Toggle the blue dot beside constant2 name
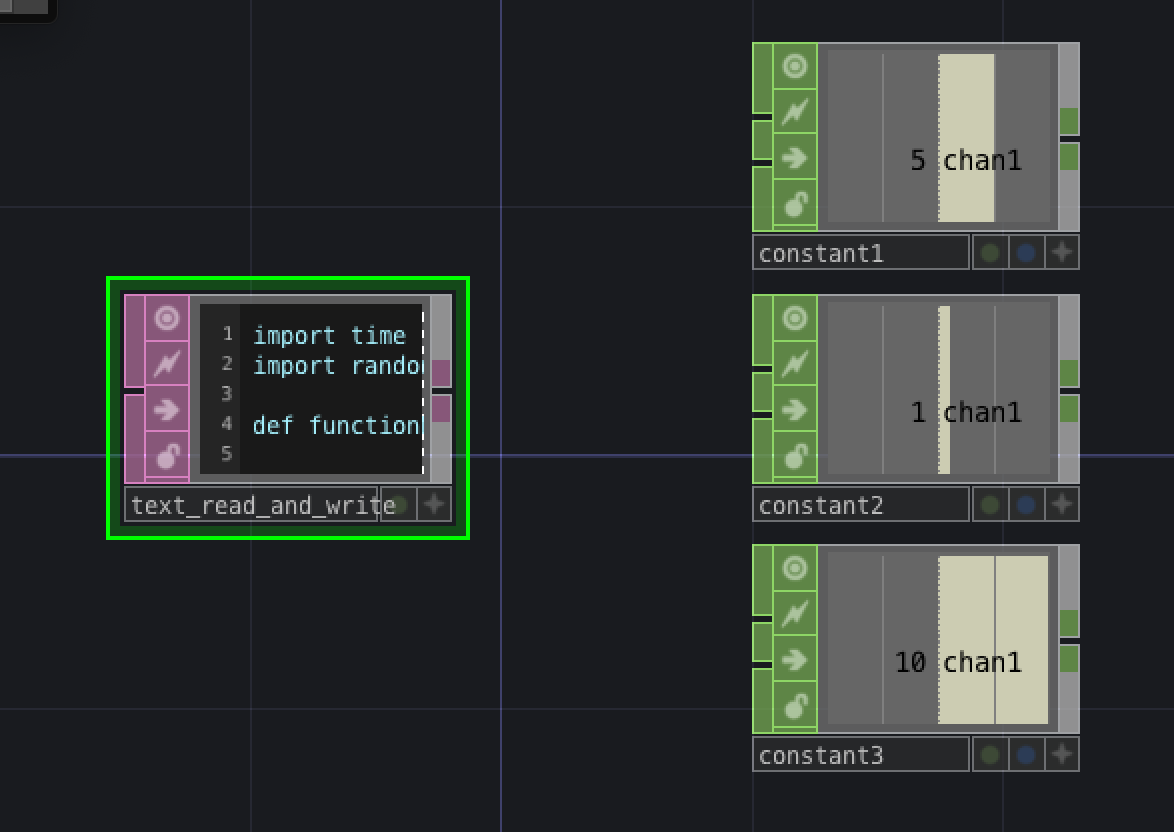This screenshot has height=832, width=1174. [1024, 505]
